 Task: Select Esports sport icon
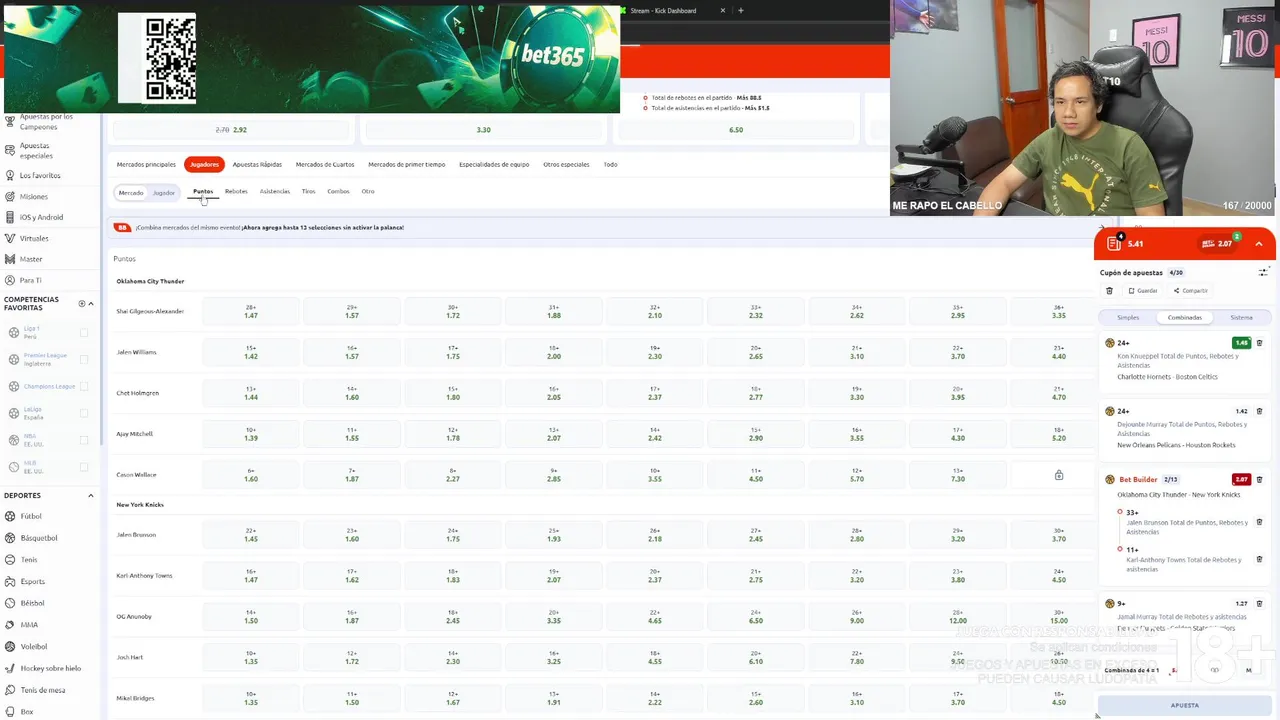tap(10, 581)
